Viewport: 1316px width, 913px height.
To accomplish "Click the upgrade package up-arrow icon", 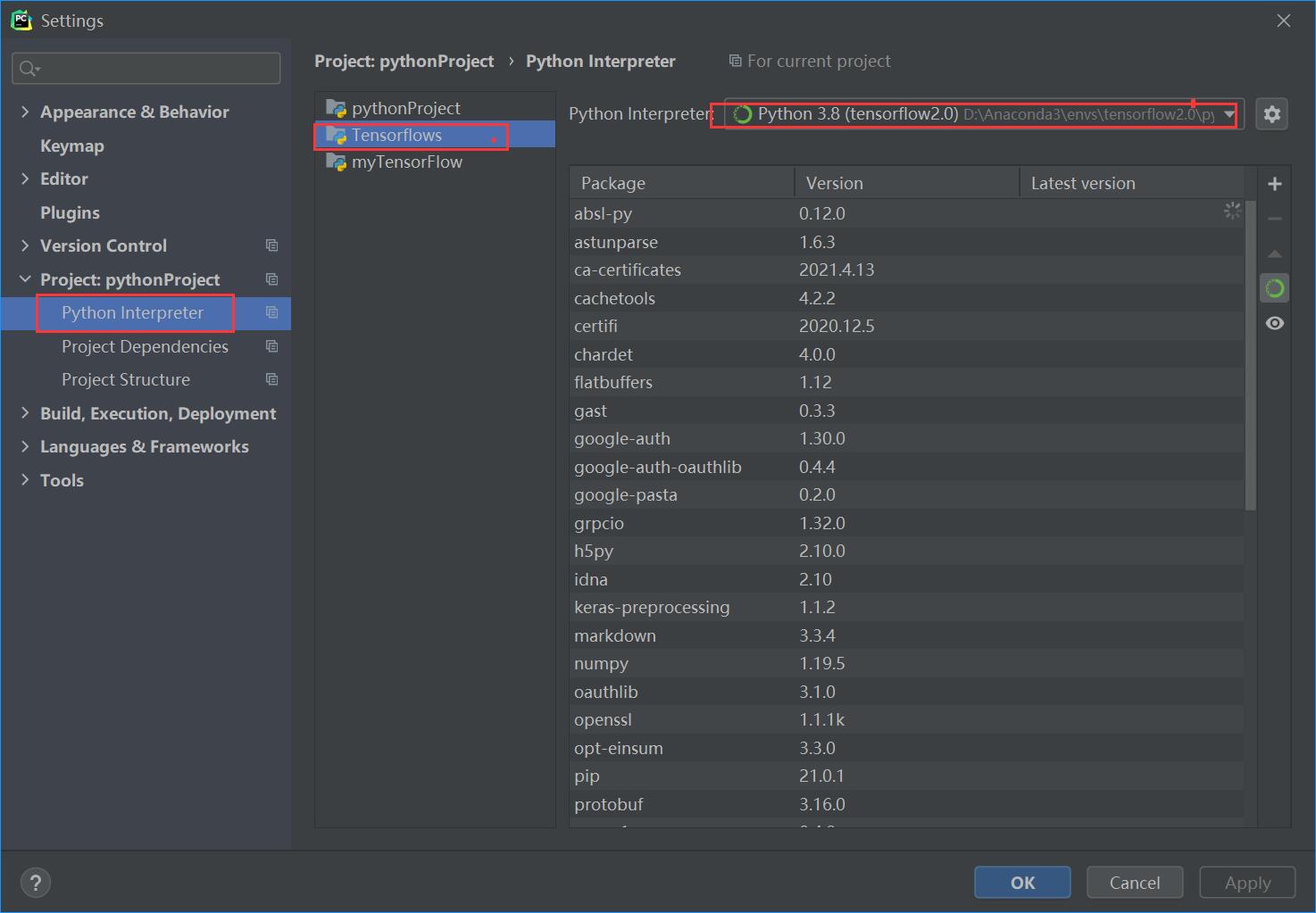I will pyautogui.click(x=1275, y=253).
